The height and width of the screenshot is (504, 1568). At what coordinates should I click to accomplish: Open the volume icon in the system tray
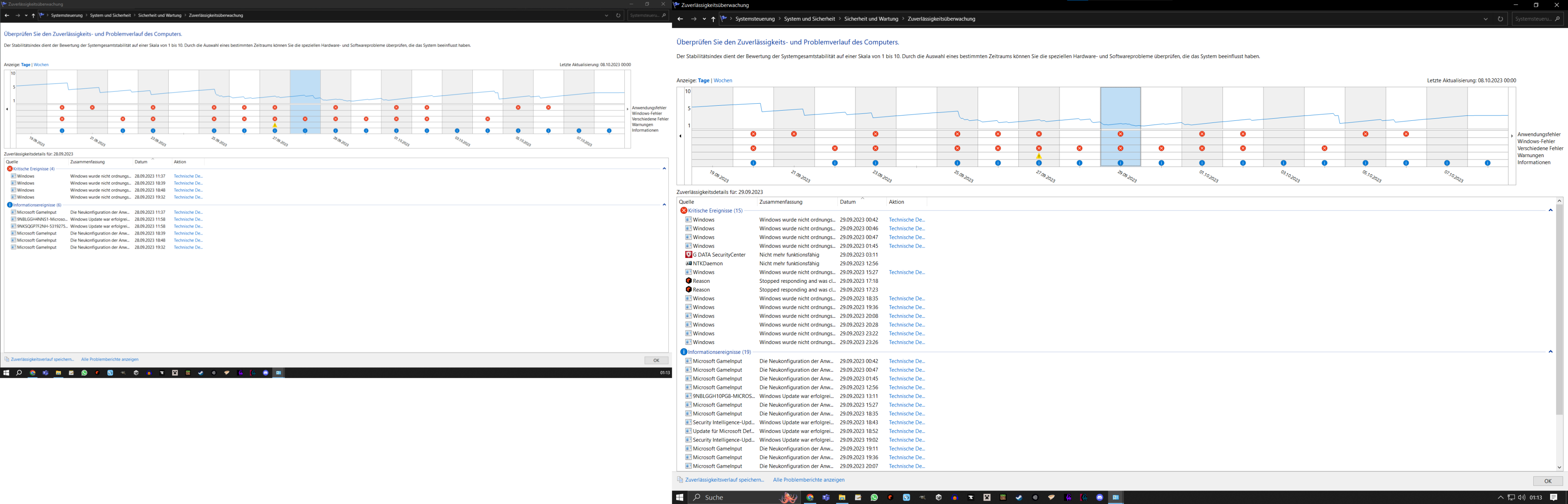(x=1522, y=497)
